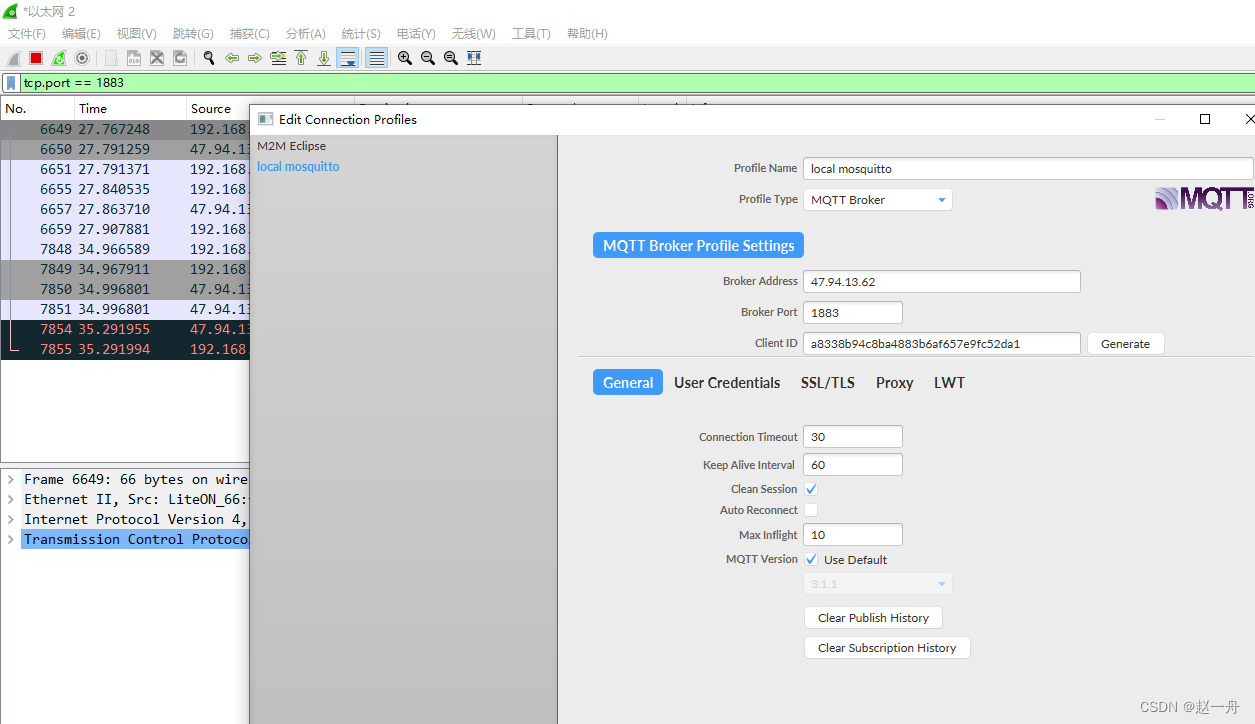Click the display filter bookmark icon
The height and width of the screenshot is (724, 1255).
click(x=11, y=83)
